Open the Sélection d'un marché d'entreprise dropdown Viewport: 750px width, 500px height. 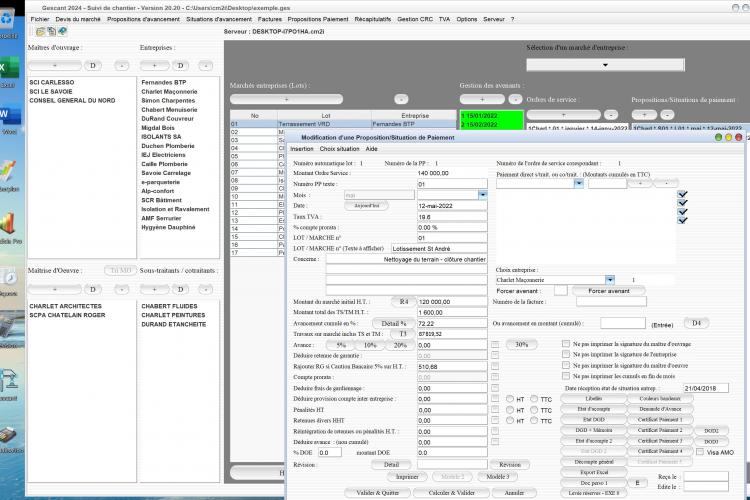pos(606,65)
